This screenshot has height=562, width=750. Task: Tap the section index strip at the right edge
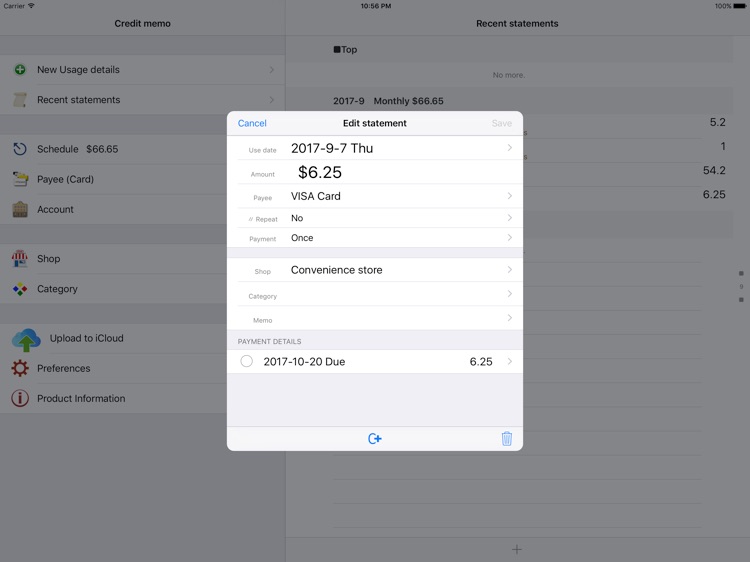pyautogui.click(x=741, y=287)
